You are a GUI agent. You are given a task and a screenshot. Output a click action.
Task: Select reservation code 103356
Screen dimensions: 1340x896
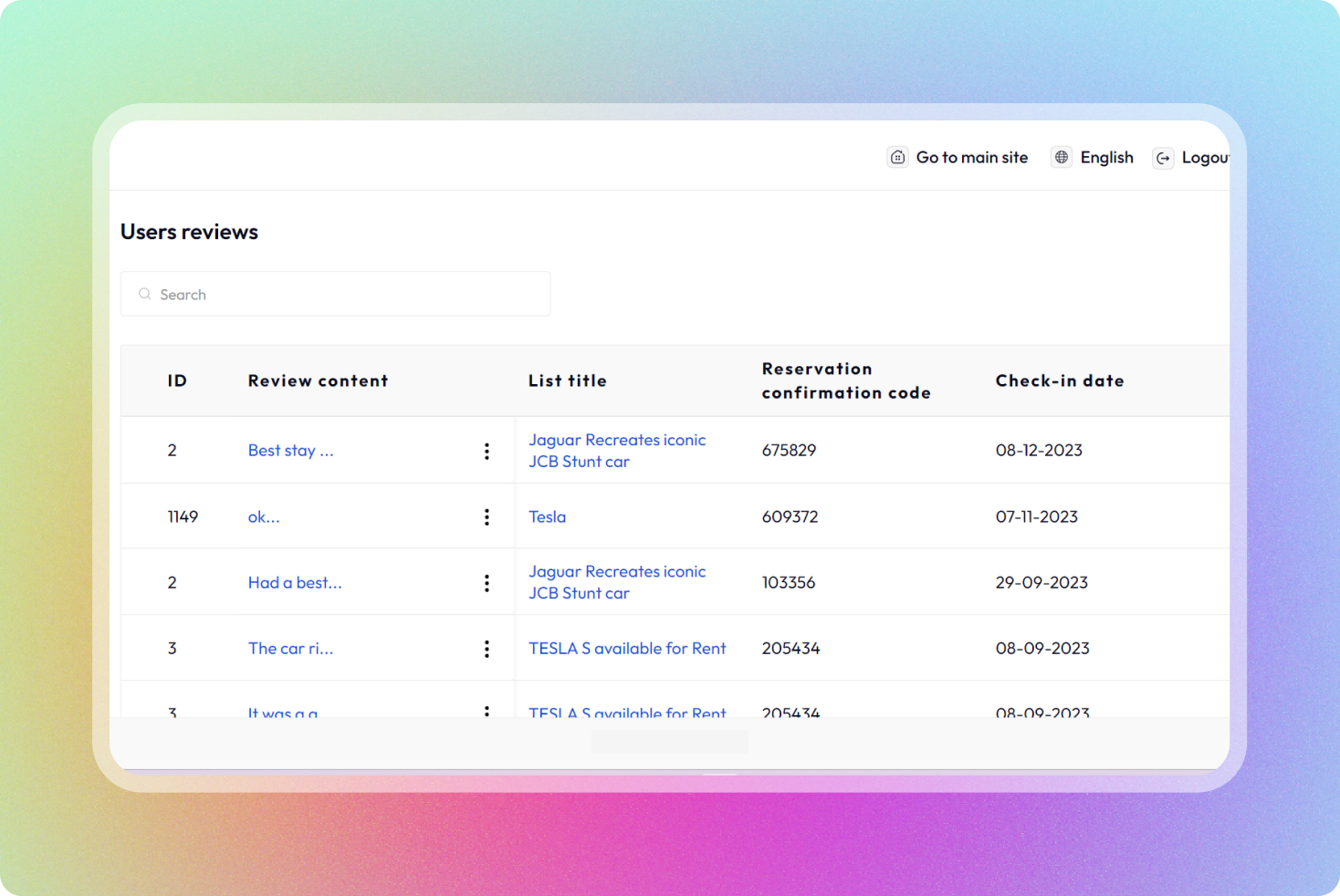point(789,583)
